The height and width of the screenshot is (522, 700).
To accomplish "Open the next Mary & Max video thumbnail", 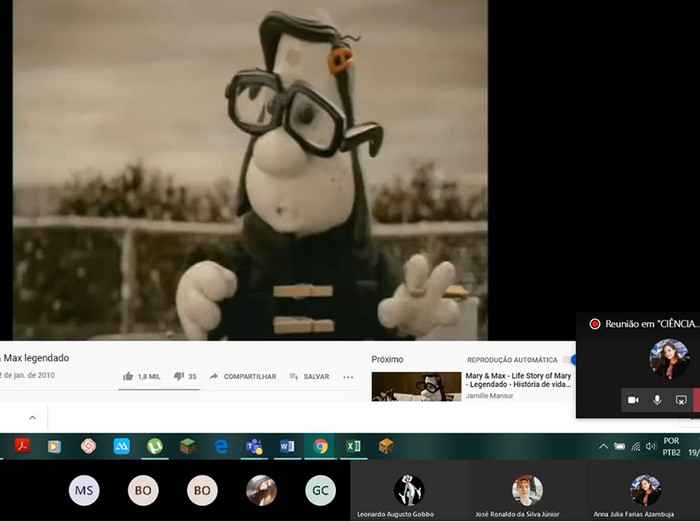I will 416,386.
